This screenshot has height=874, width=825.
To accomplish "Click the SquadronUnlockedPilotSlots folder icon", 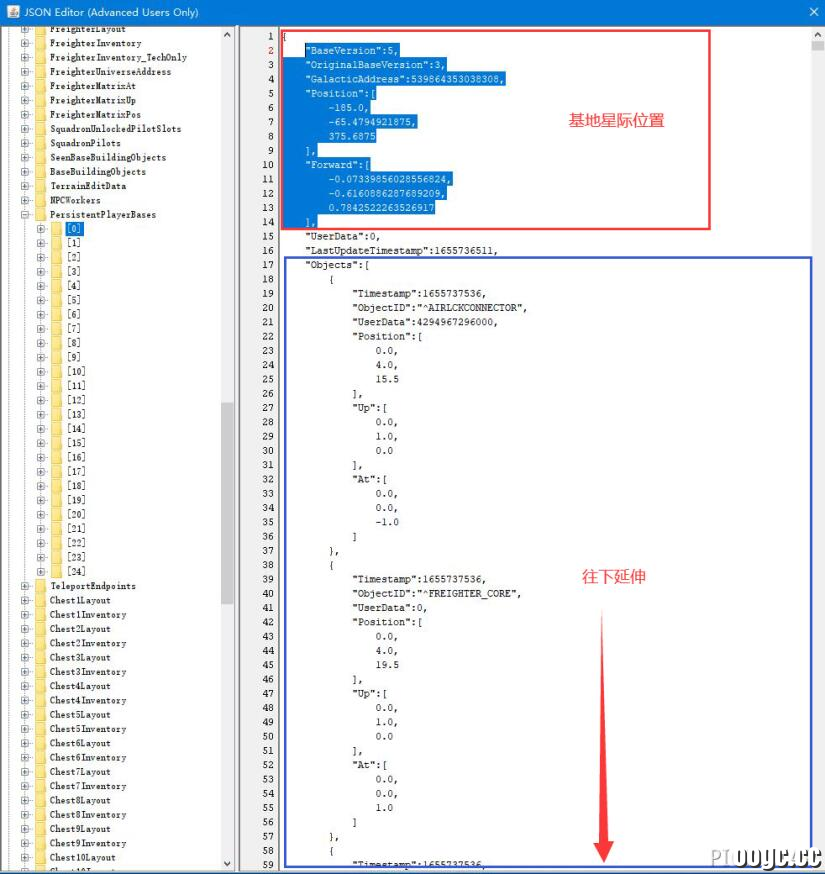I will click(x=40, y=129).
